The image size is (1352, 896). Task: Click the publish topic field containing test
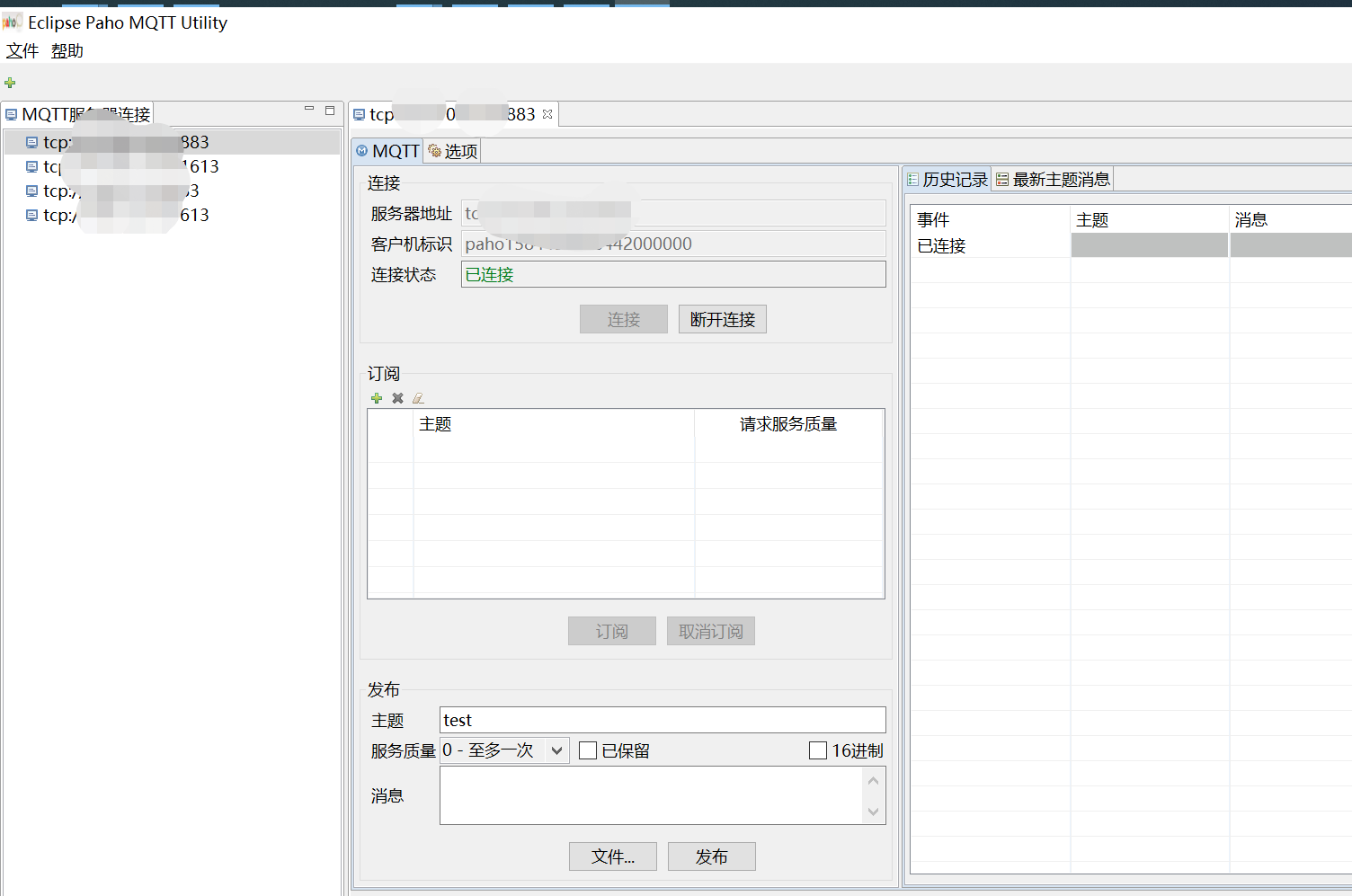(x=663, y=720)
